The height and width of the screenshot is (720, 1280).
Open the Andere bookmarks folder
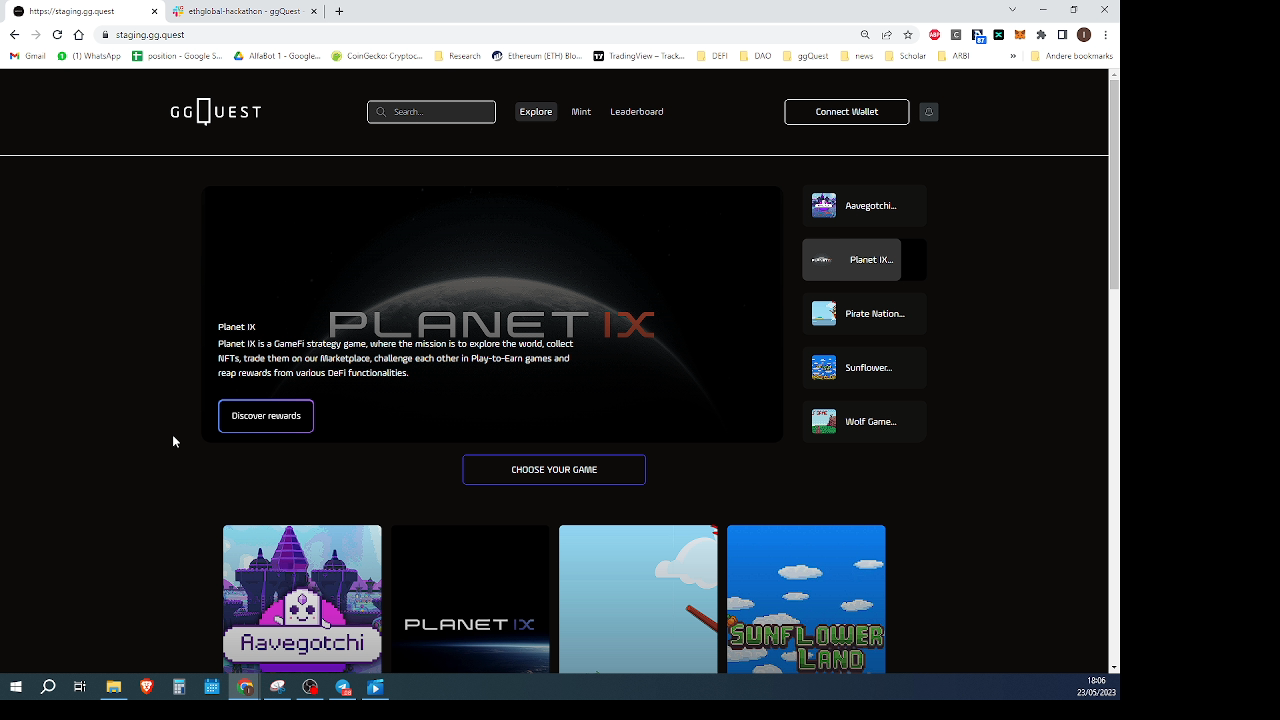(1071, 56)
